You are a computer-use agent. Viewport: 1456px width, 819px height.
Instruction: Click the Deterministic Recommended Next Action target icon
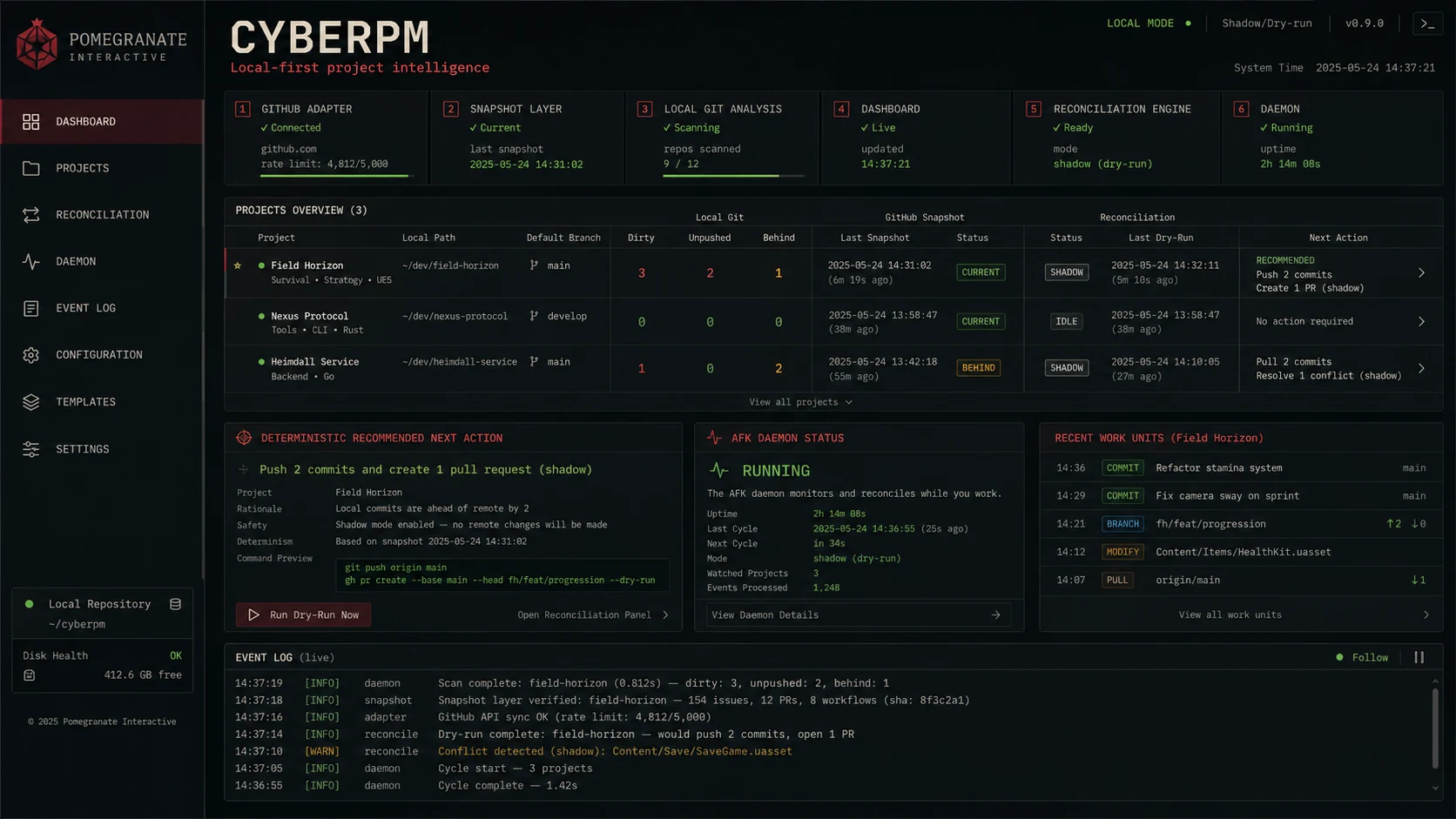tap(244, 438)
